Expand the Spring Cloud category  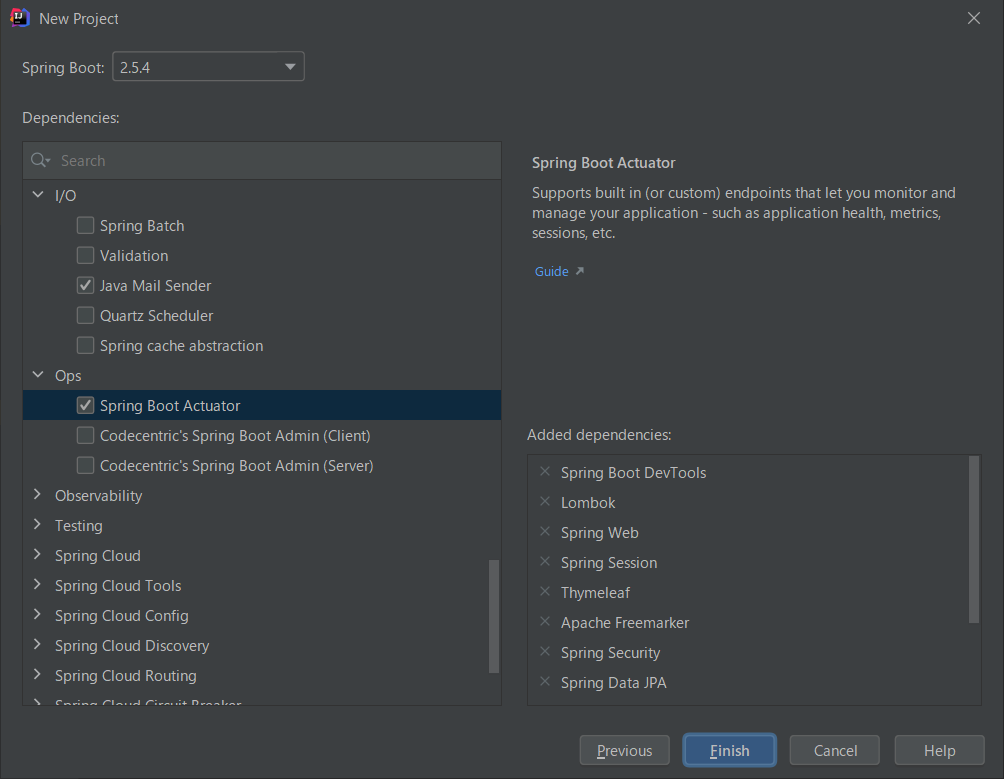click(37, 555)
